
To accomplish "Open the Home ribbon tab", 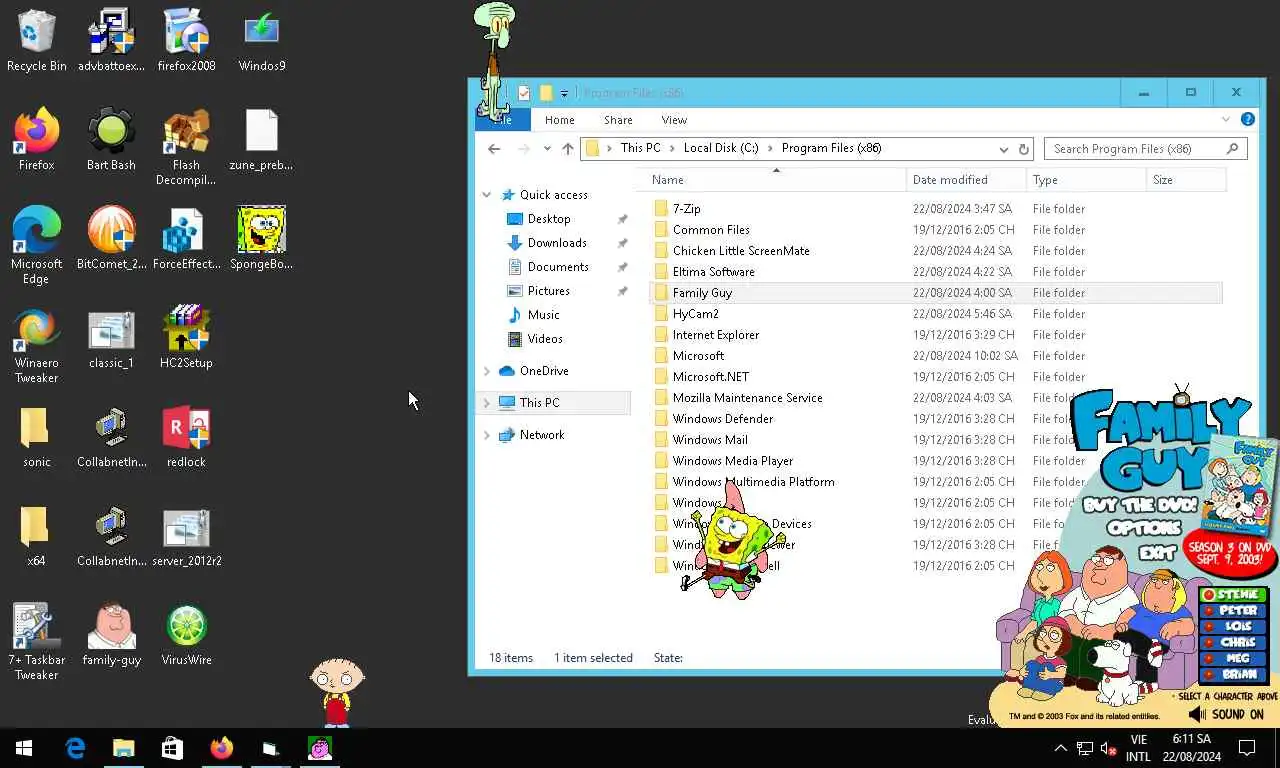I will 560,120.
